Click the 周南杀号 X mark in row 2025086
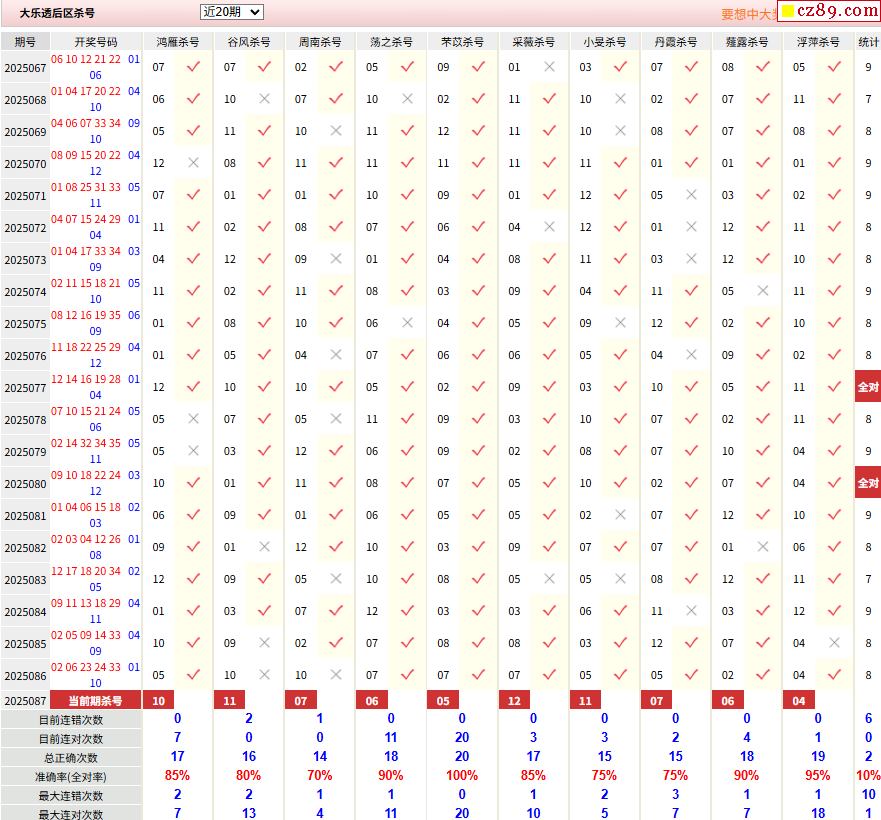Screen dimensions: 881x820 [x=336, y=676]
